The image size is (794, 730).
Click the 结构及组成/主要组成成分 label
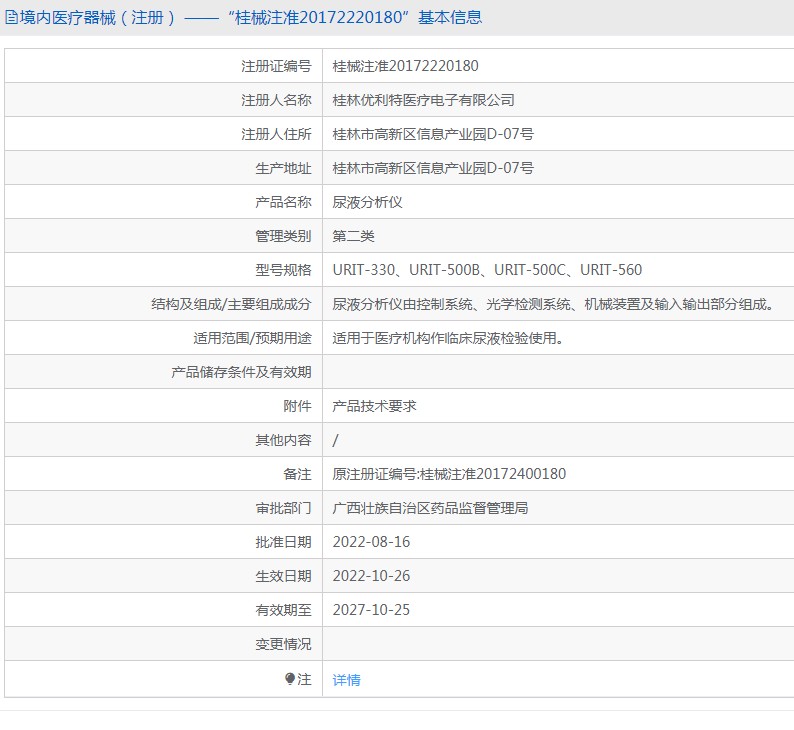pyautogui.click(x=231, y=304)
